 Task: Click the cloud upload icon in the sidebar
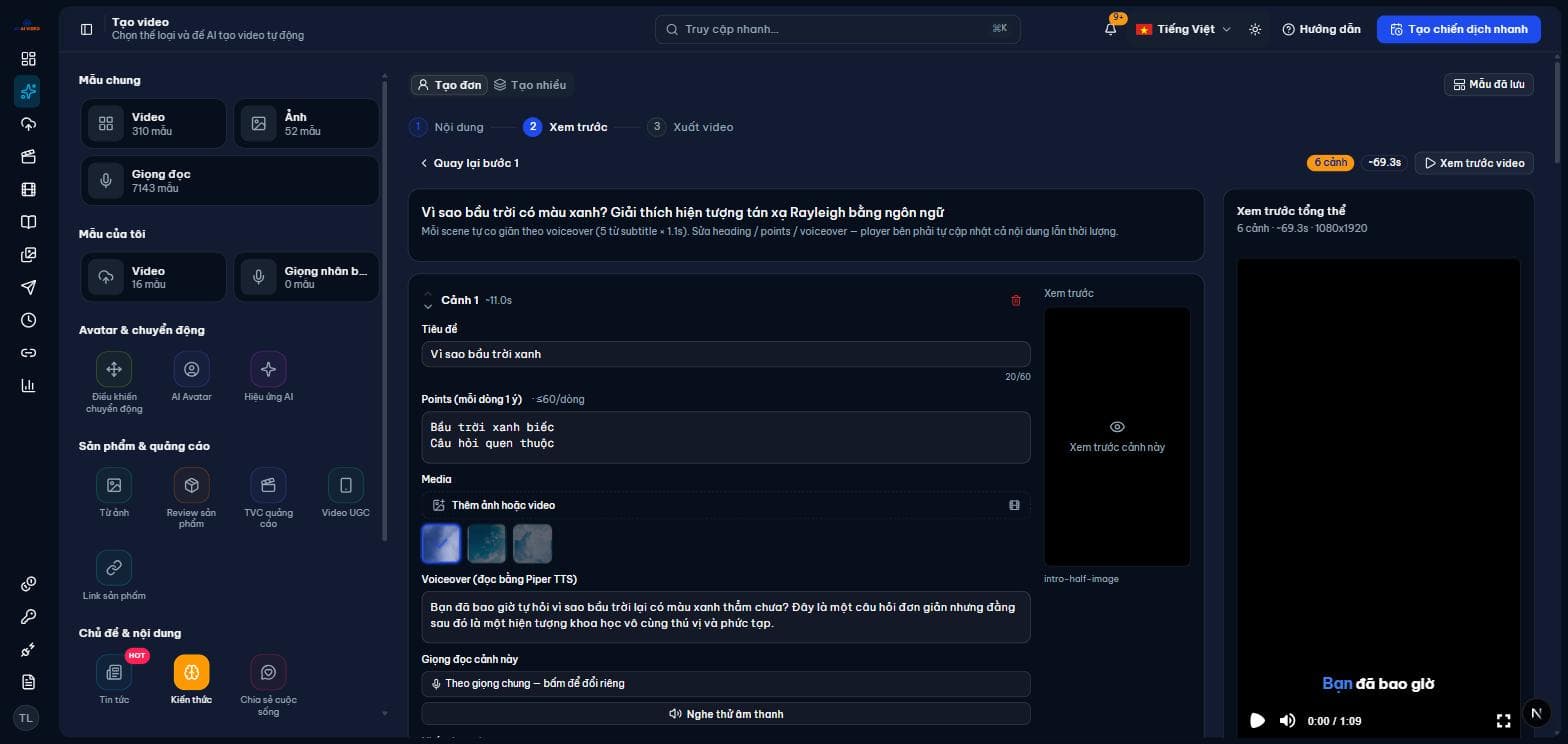(x=28, y=124)
